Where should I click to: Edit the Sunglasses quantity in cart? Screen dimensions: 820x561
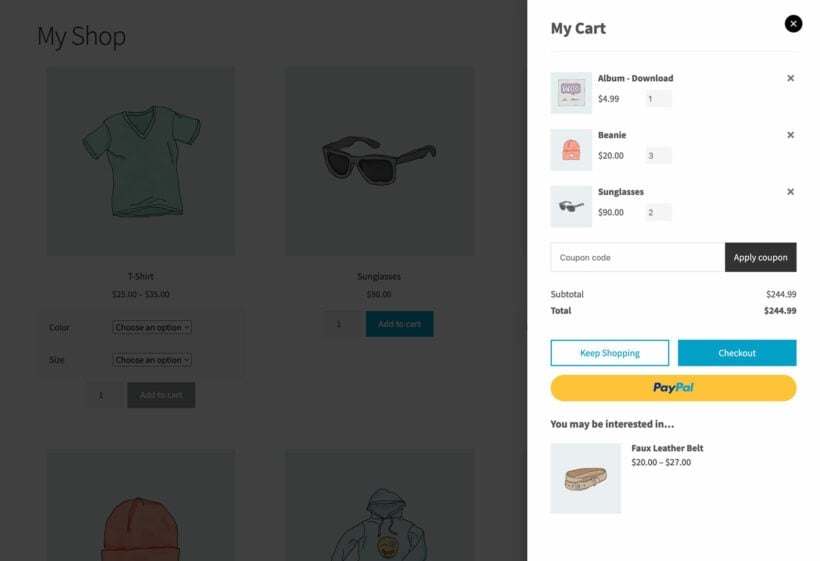(x=658, y=212)
